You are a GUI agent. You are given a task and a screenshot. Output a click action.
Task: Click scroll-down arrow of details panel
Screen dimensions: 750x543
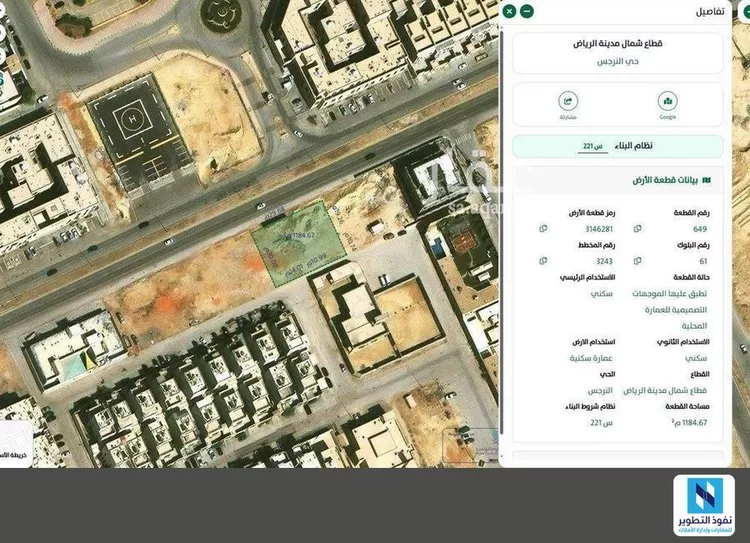[x=501, y=456]
